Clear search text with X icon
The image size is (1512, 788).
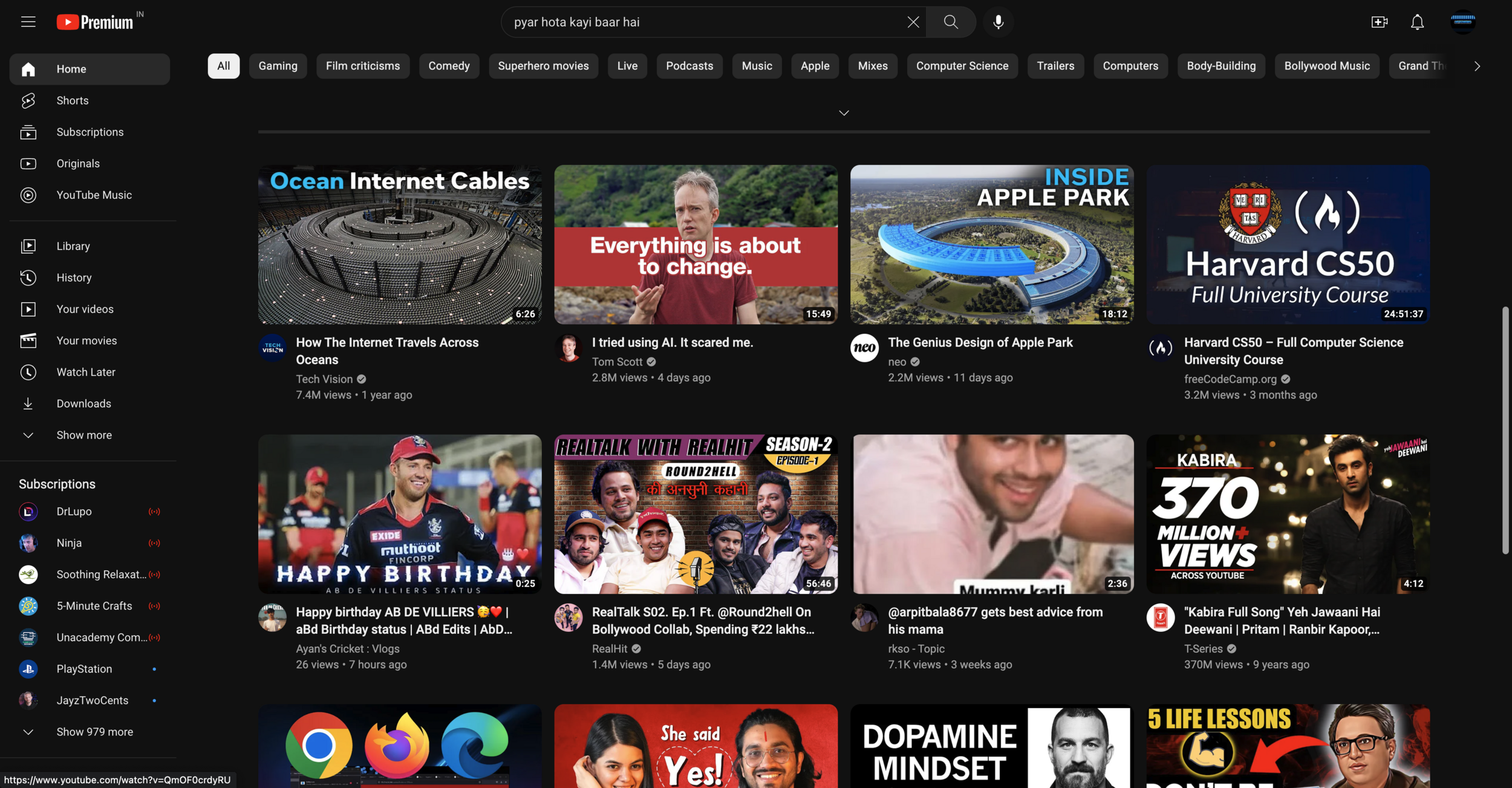click(913, 22)
